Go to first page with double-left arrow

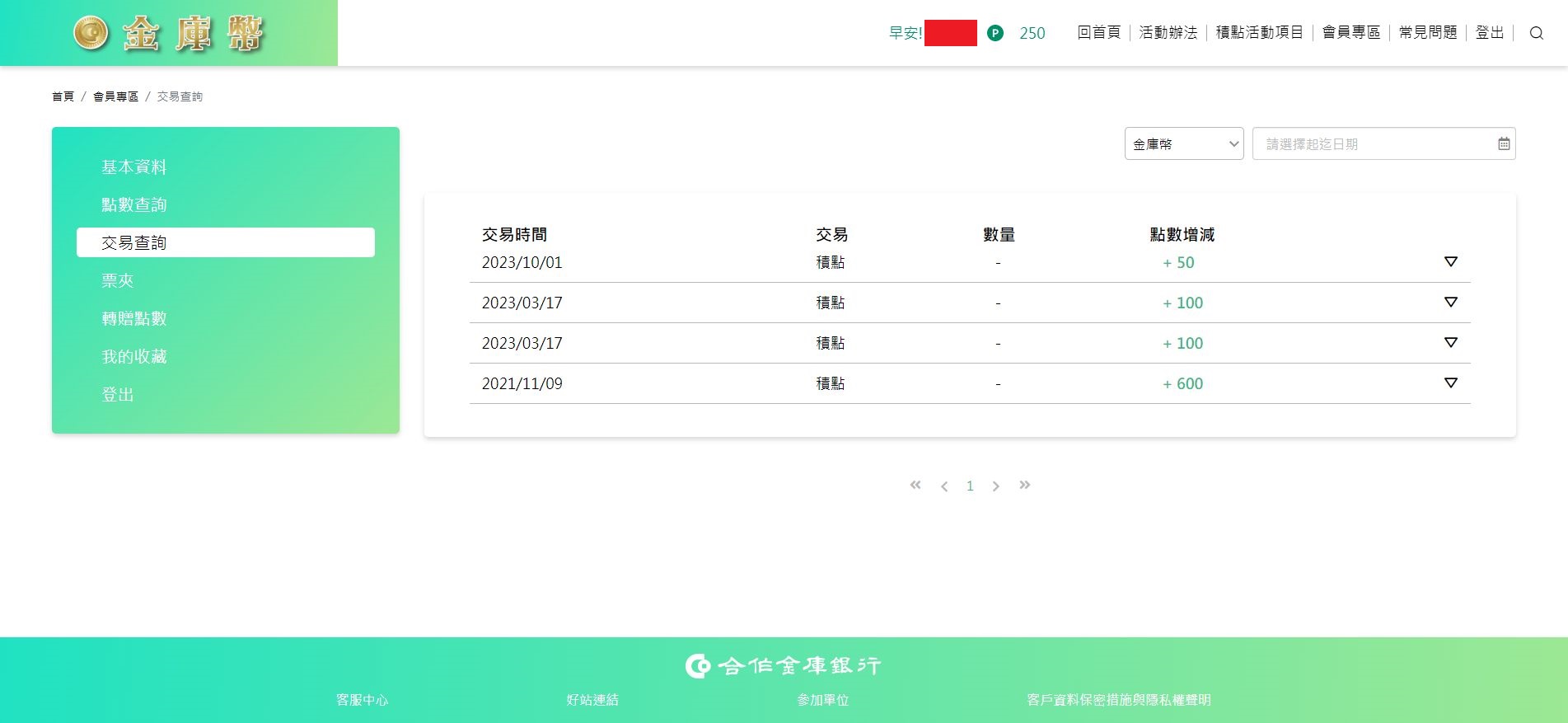click(x=915, y=486)
